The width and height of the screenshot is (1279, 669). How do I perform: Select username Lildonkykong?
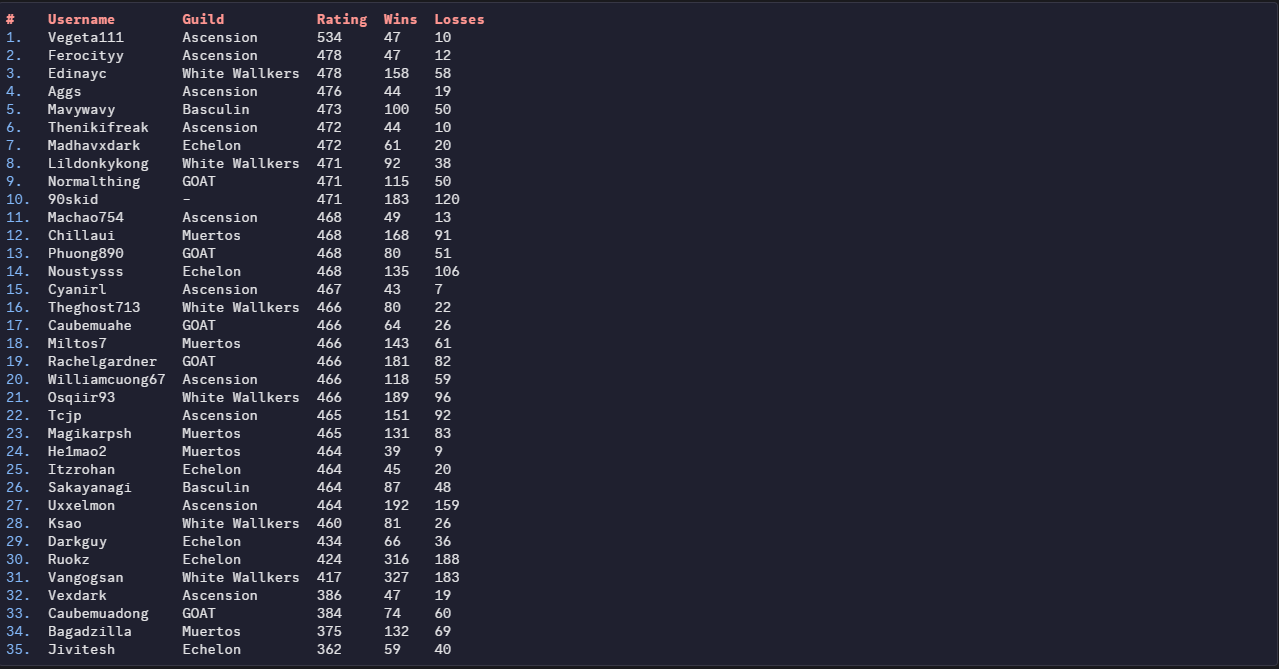(x=98, y=163)
